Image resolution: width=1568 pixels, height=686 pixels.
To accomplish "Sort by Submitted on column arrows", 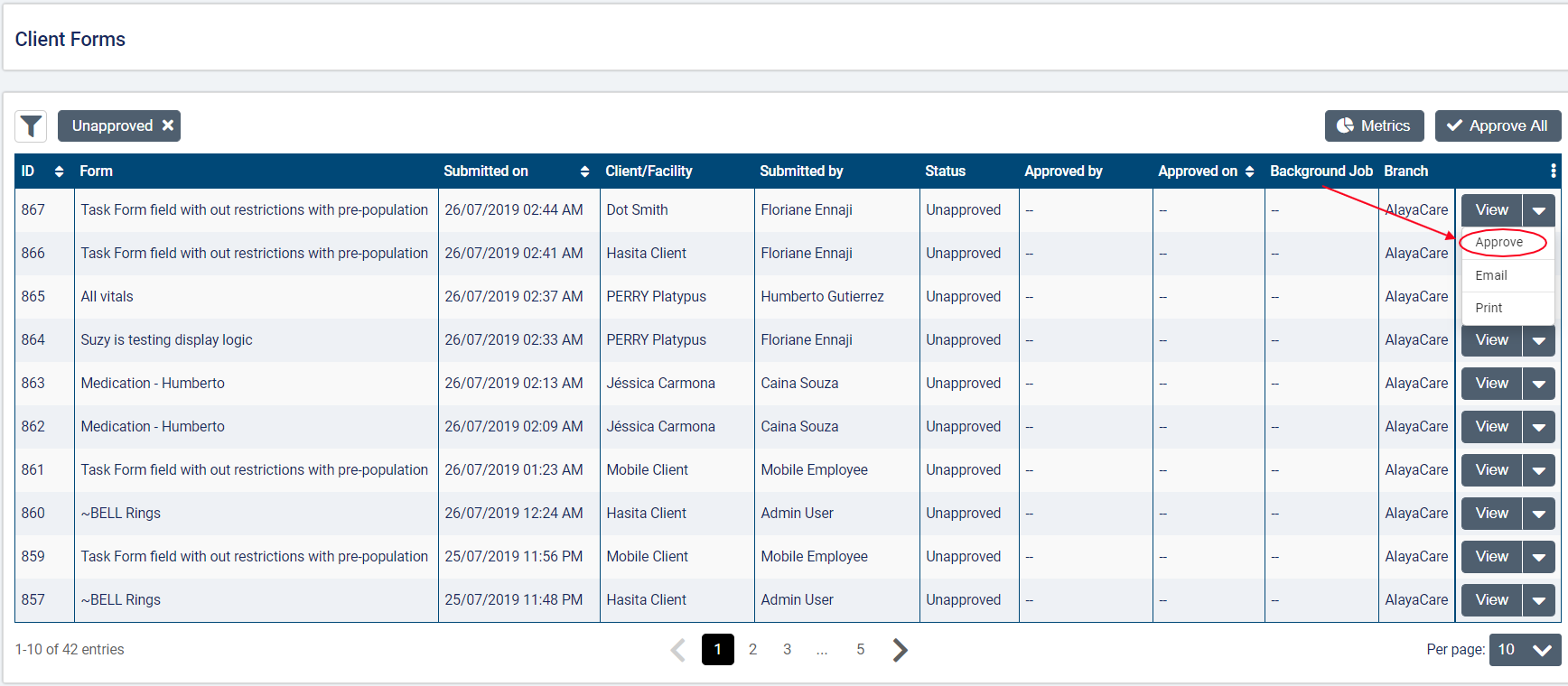I will [x=584, y=171].
